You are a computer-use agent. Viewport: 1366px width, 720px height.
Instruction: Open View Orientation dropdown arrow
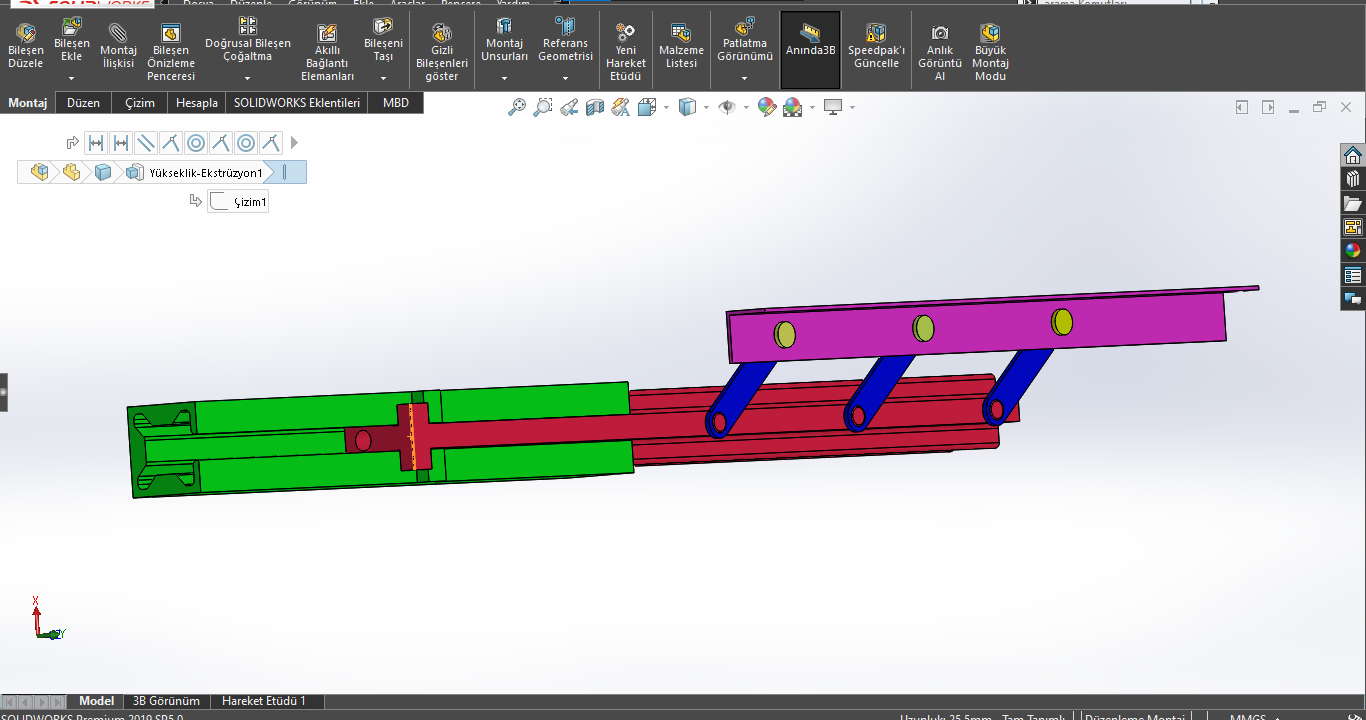tap(666, 107)
